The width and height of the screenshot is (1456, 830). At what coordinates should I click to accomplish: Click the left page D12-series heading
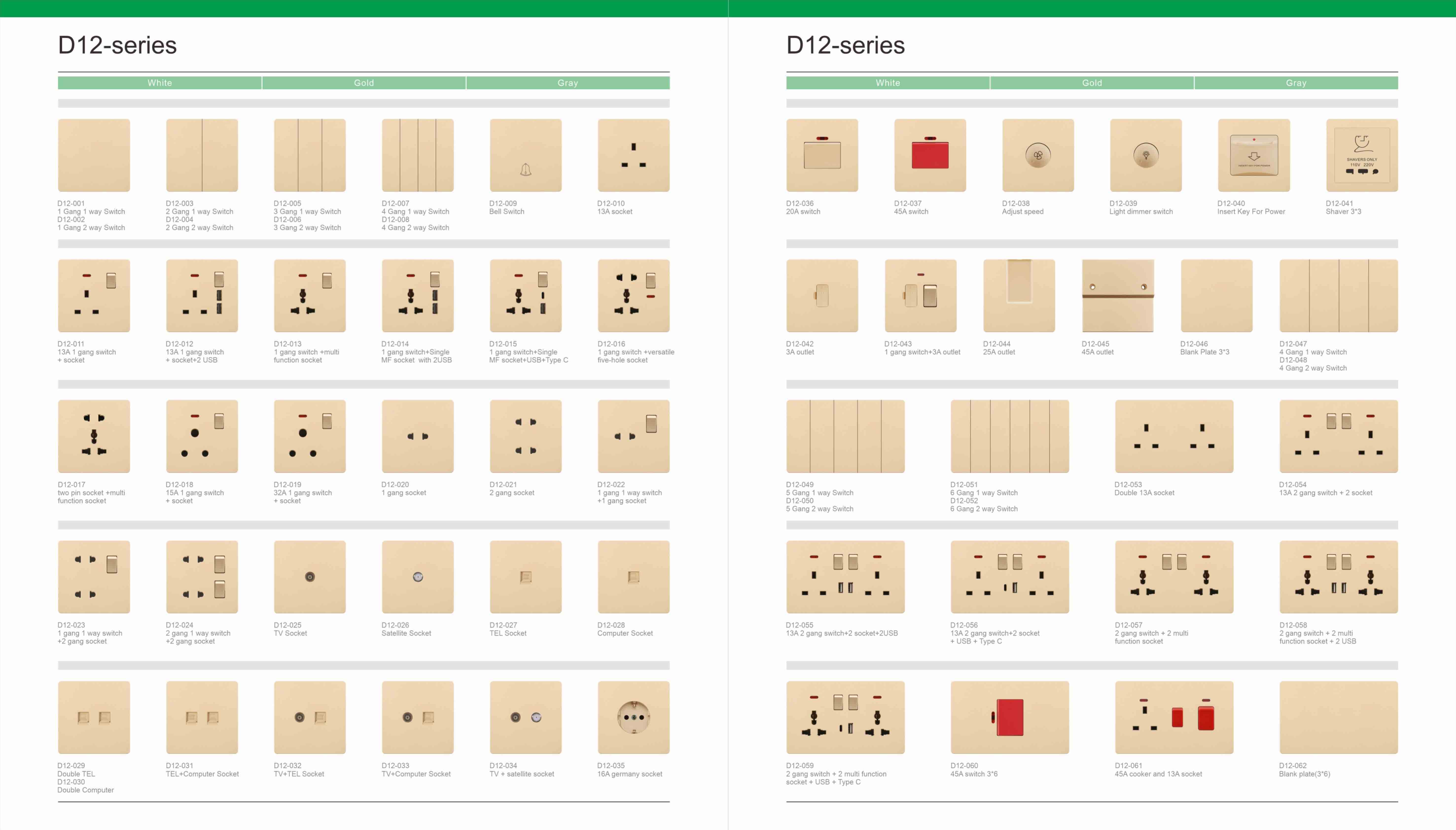coord(117,45)
